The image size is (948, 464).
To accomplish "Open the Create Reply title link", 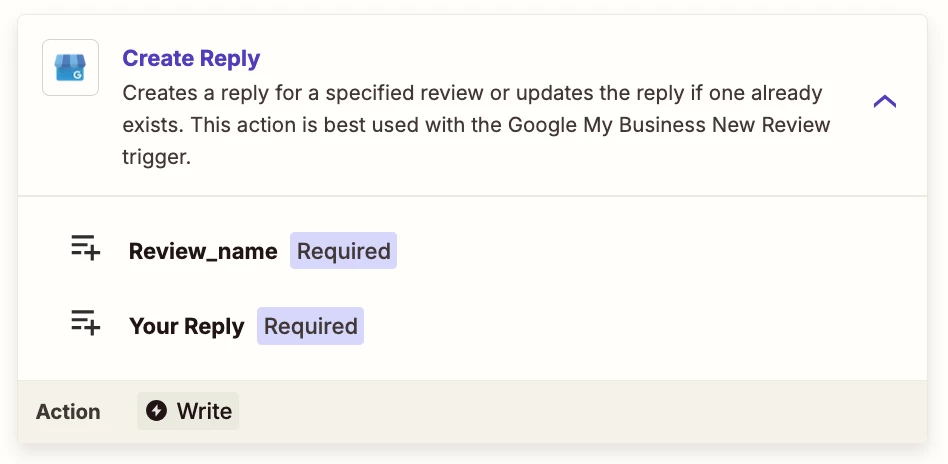I will (191, 59).
